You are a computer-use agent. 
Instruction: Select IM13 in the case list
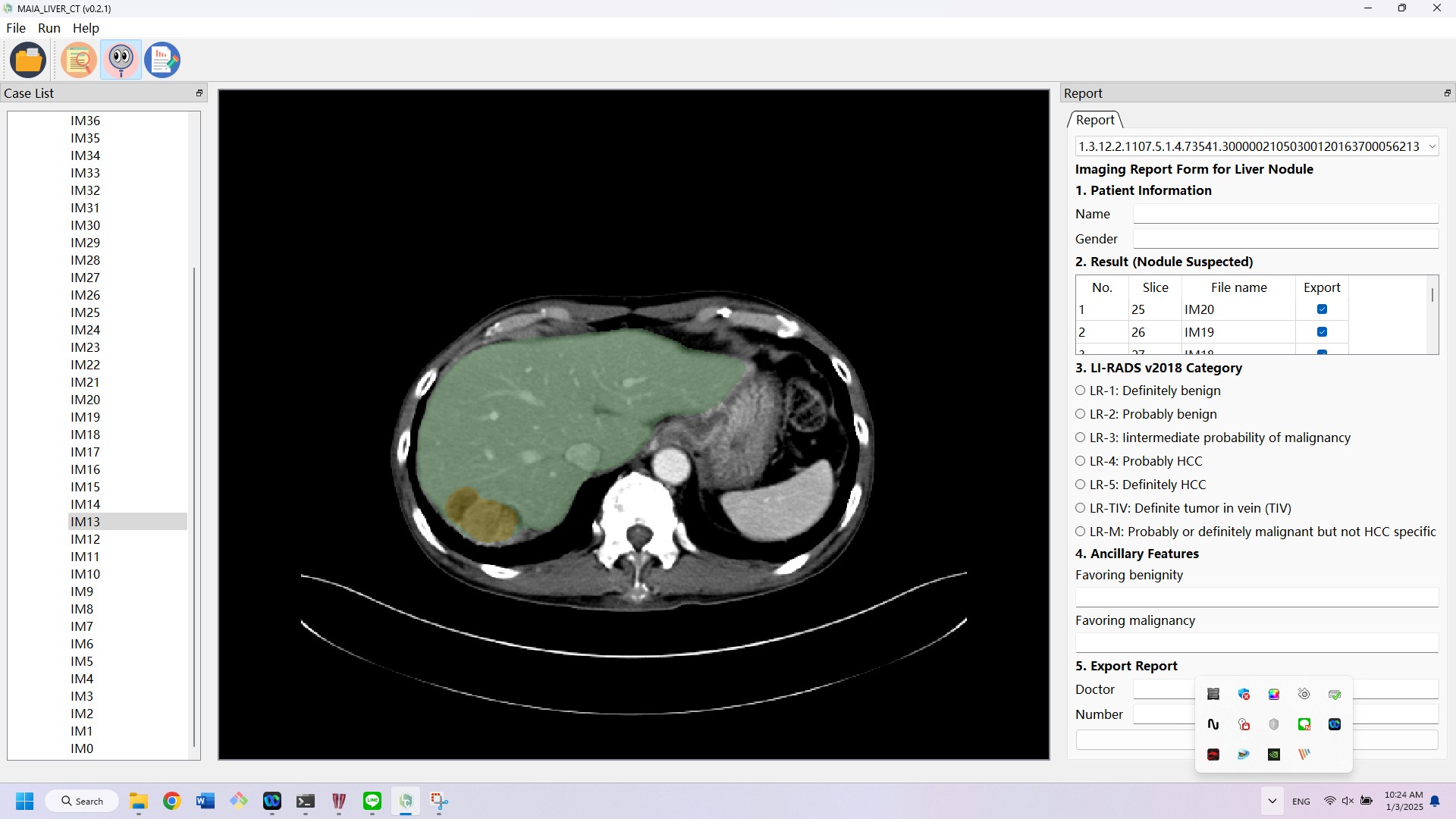(127, 522)
